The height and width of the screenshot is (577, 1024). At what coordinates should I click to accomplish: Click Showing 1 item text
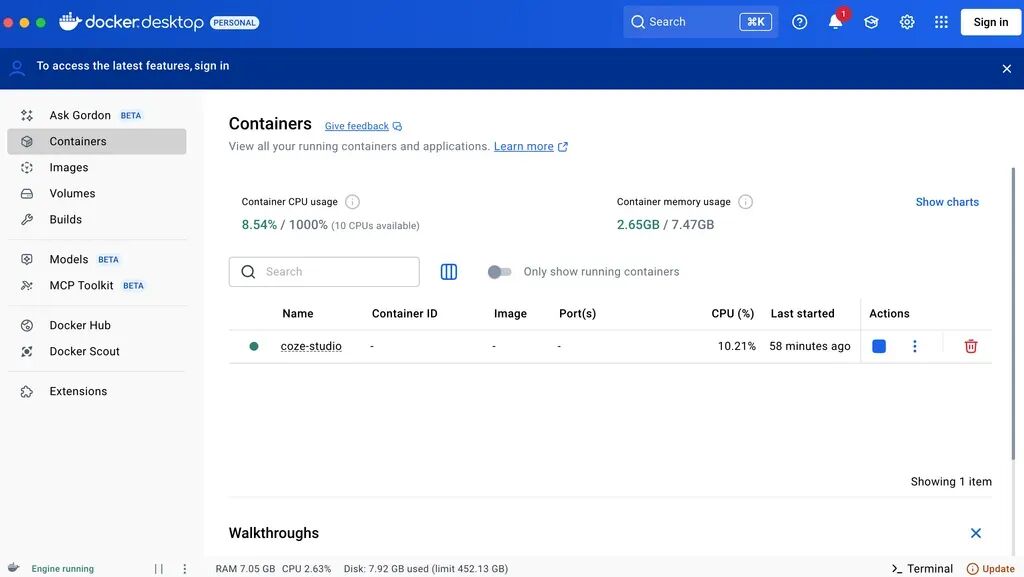pyautogui.click(x=951, y=482)
